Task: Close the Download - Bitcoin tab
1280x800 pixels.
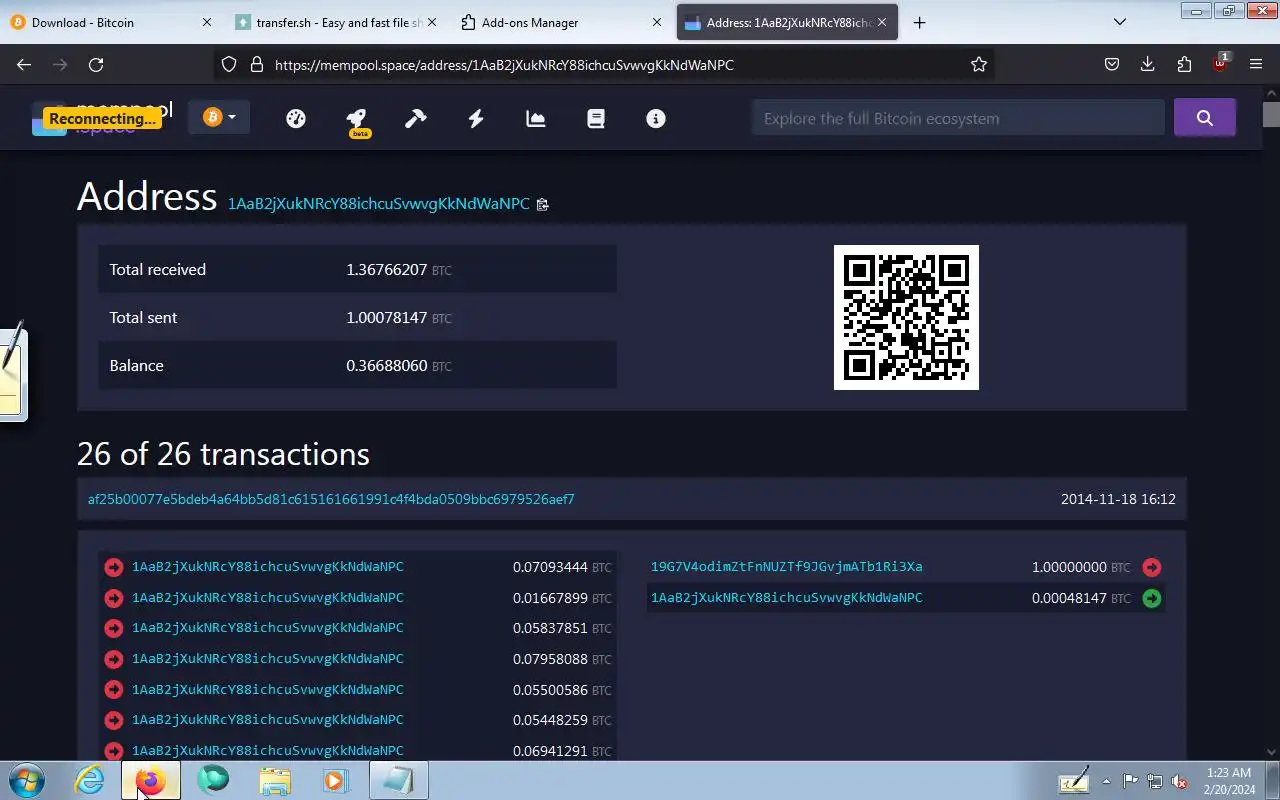Action: point(207,22)
